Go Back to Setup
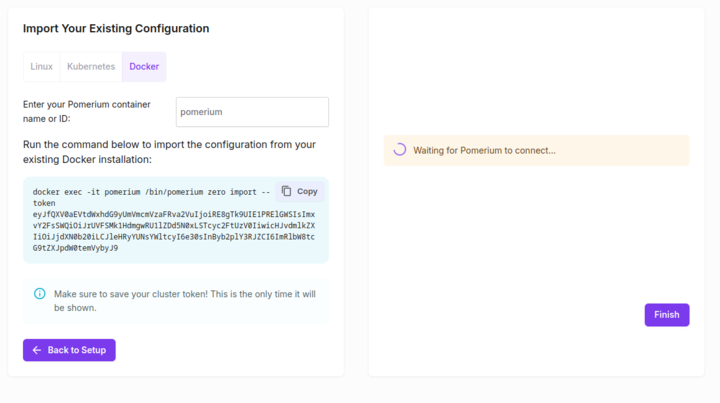The width and height of the screenshot is (720, 403). [x=69, y=350]
